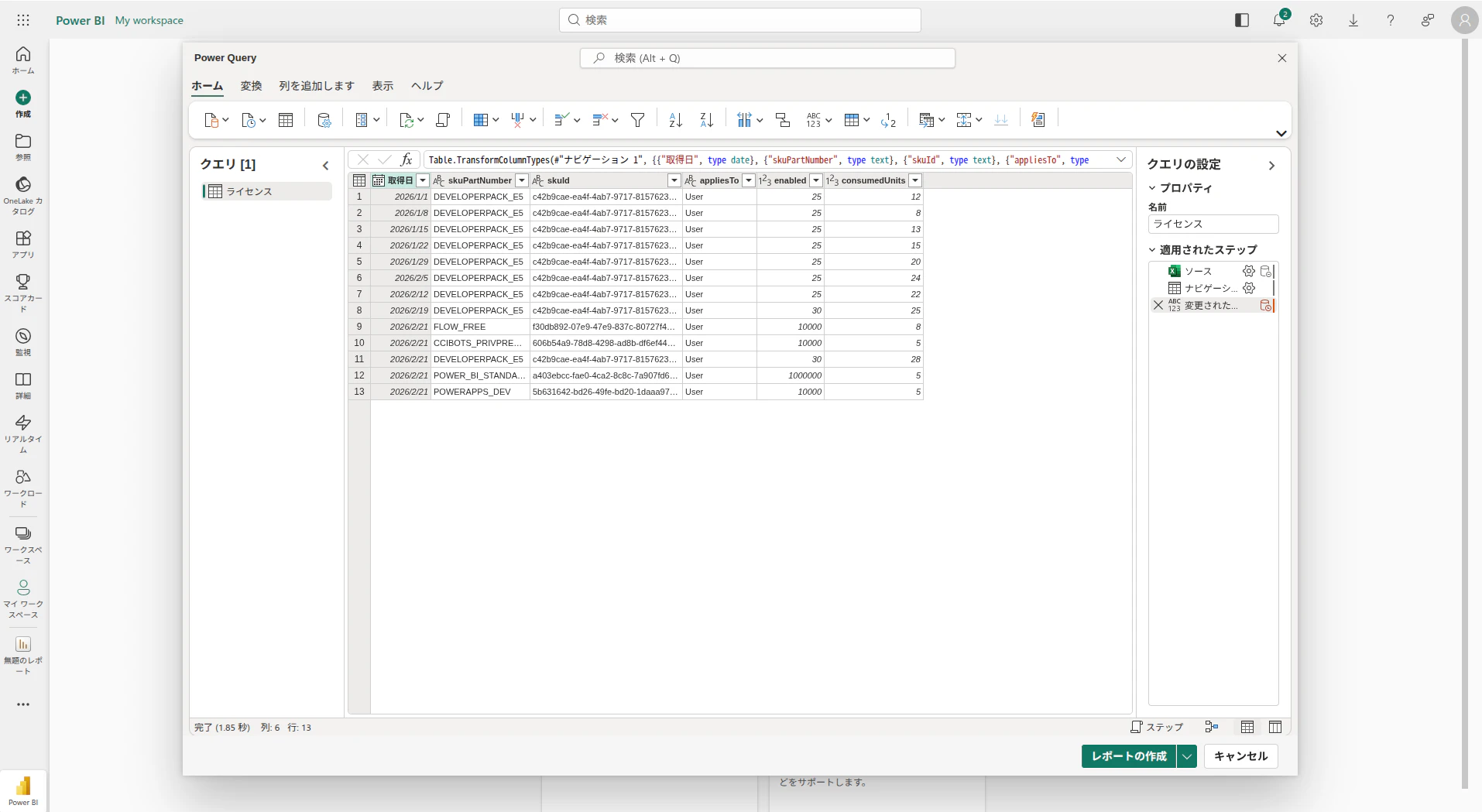Open filter dropdown for enabled column

tap(816, 180)
